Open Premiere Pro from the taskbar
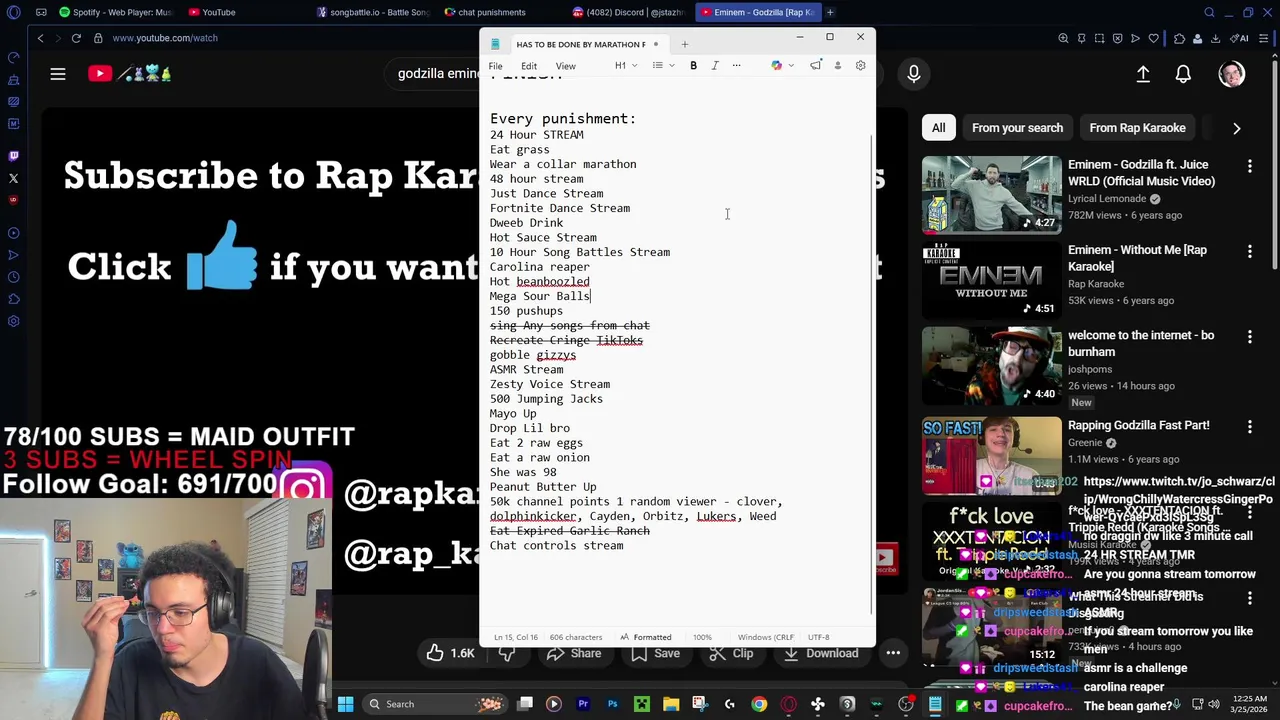 583,704
